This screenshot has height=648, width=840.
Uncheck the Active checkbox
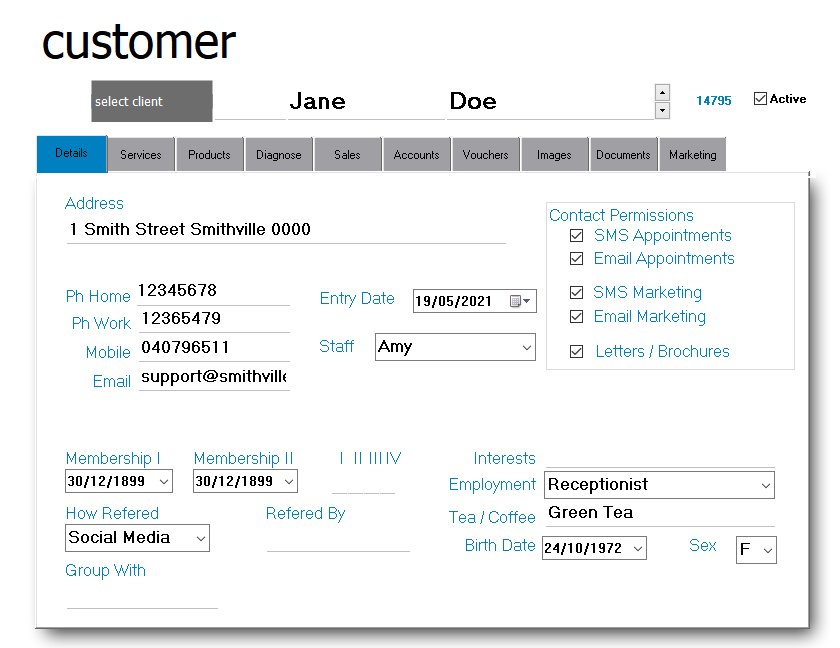(x=760, y=99)
